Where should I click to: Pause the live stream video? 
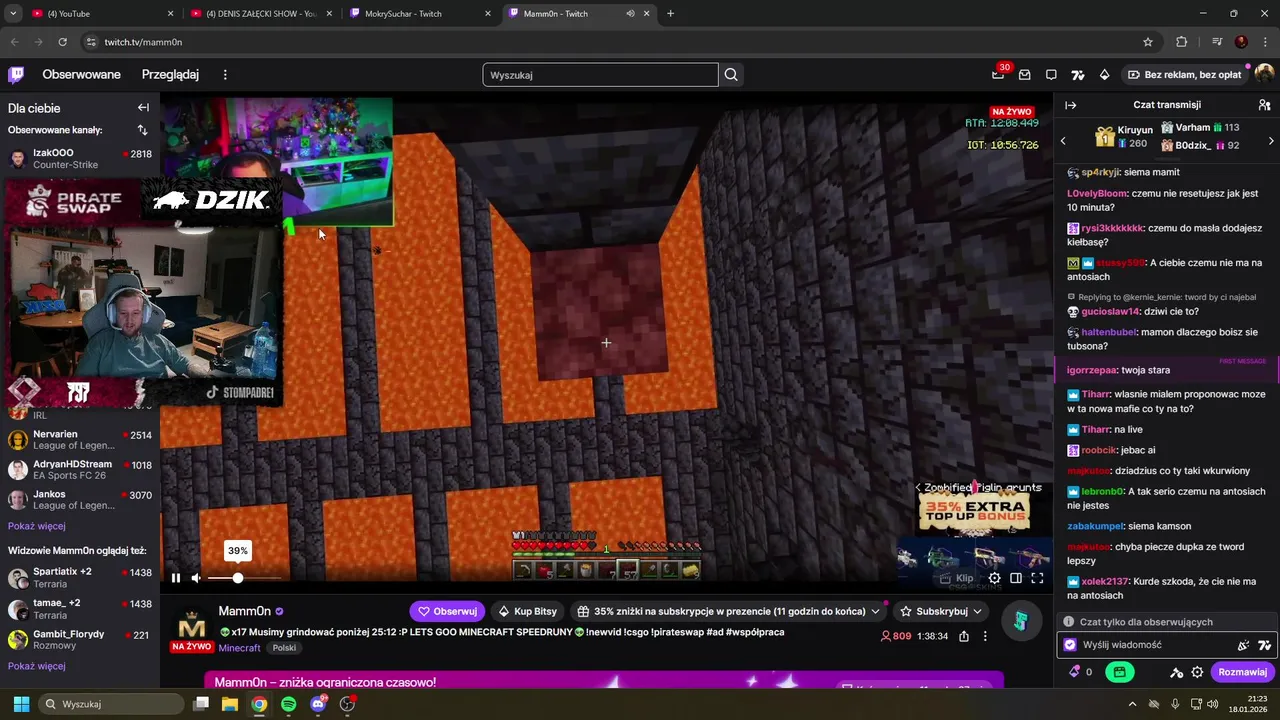click(x=175, y=578)
